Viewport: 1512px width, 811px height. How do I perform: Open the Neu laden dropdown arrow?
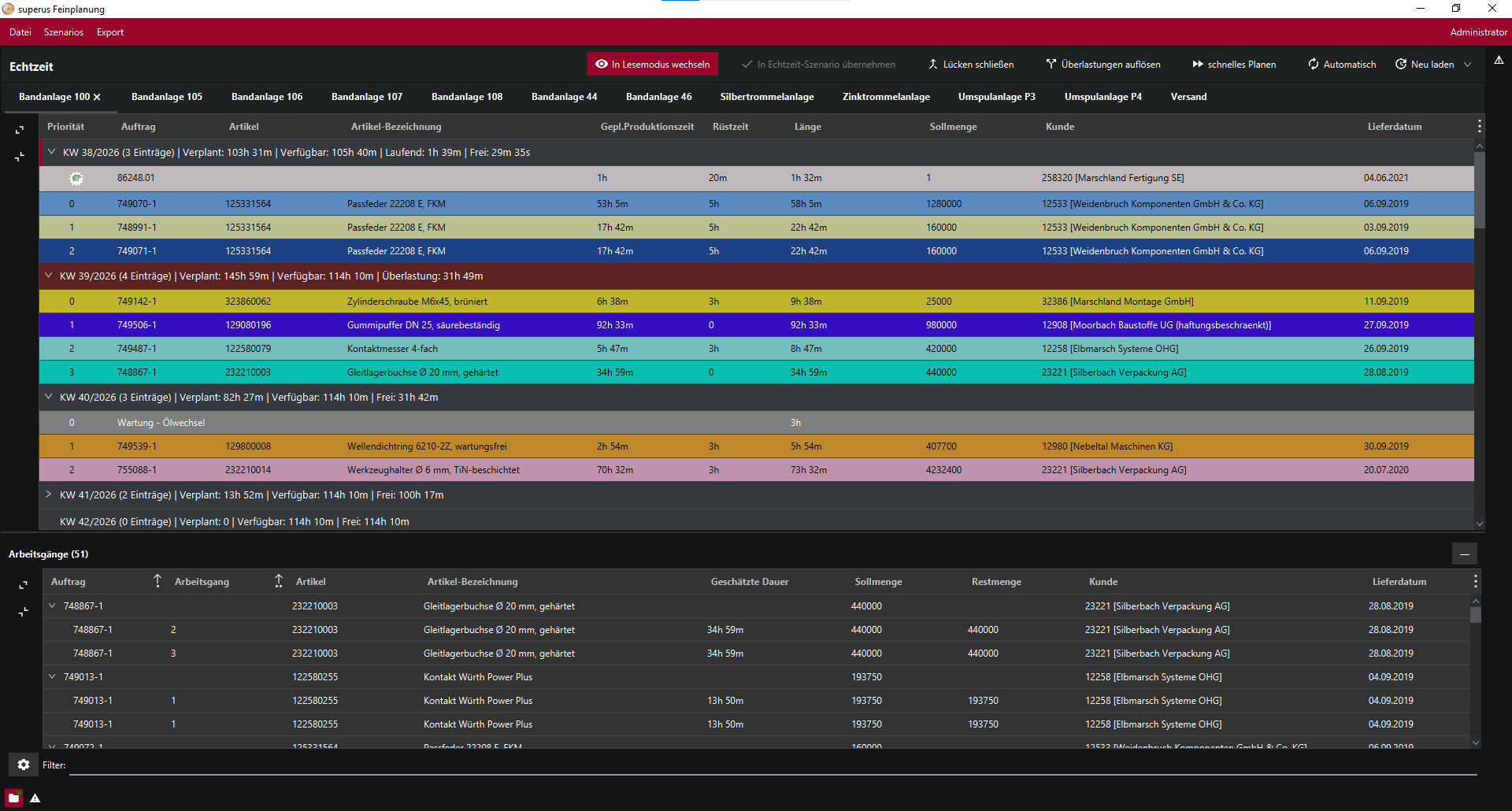pos(1468,65)
